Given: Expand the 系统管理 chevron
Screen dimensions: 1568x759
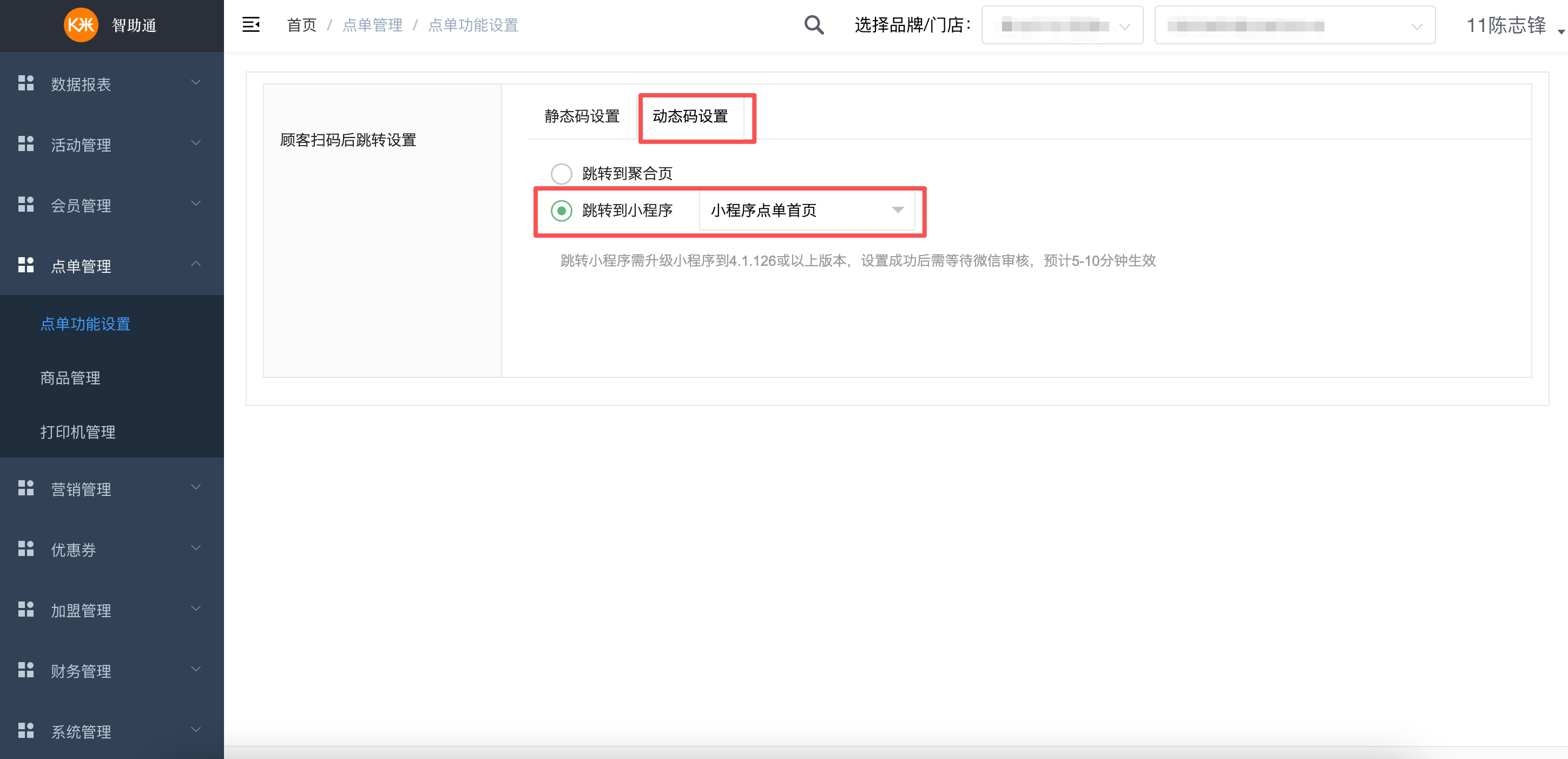Looking at the screenshot, I should coord(196,730).
